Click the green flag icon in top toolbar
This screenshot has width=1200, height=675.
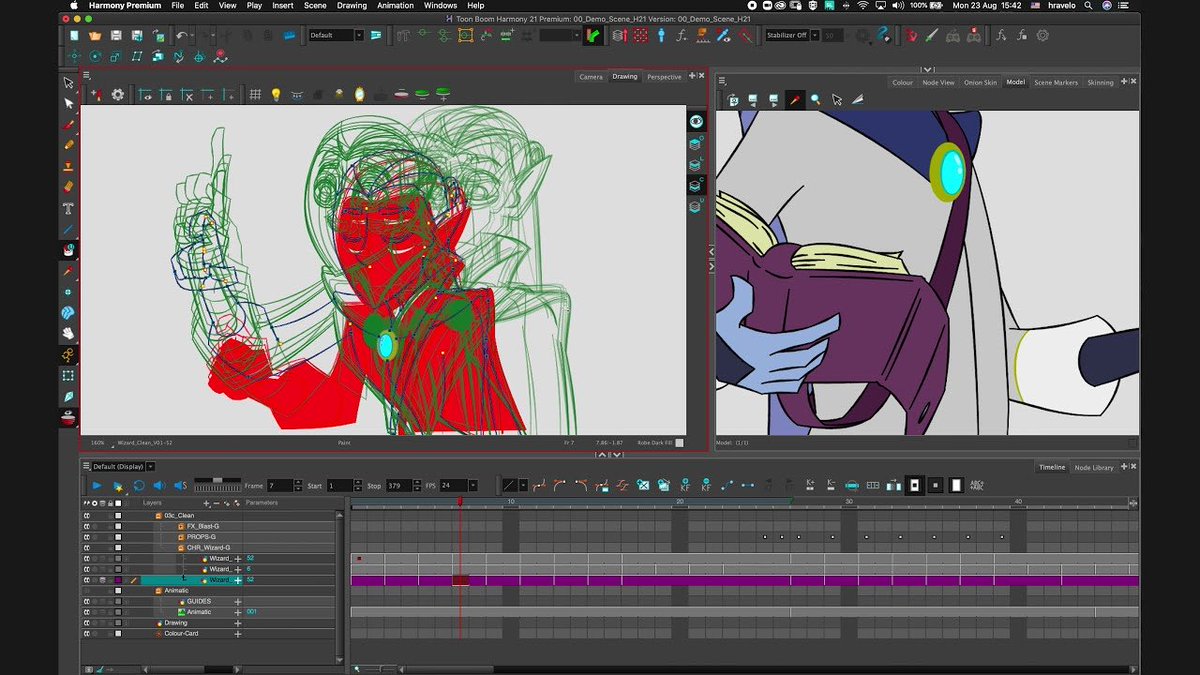594,36
